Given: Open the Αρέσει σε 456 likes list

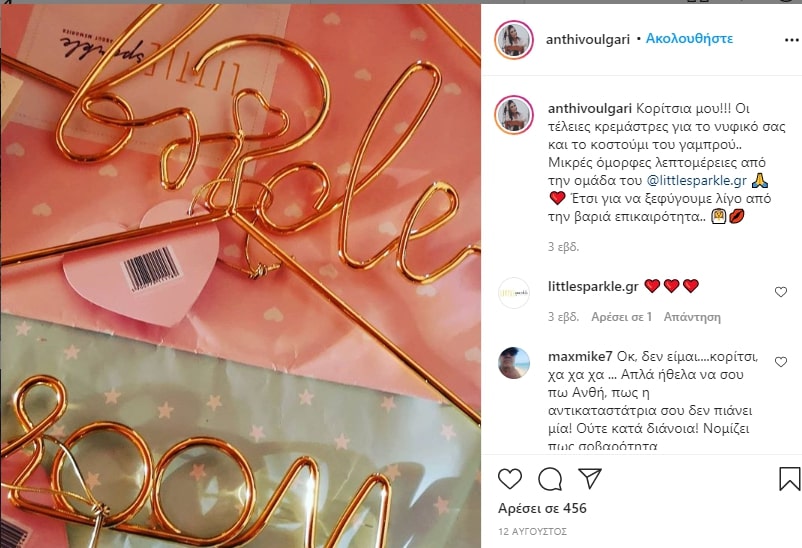Looking at the screenshot, I should (542, 508).
